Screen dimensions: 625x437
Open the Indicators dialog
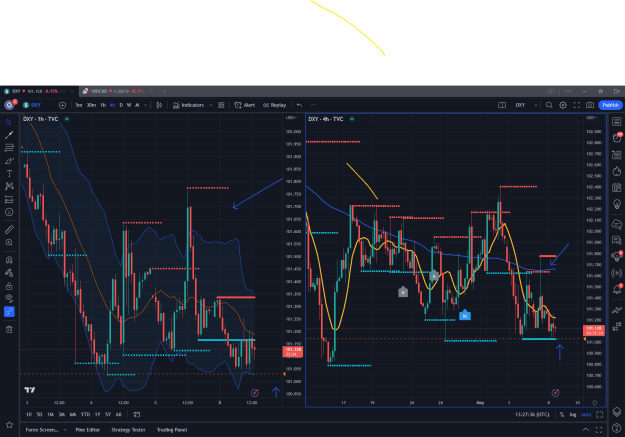point(189,105)
